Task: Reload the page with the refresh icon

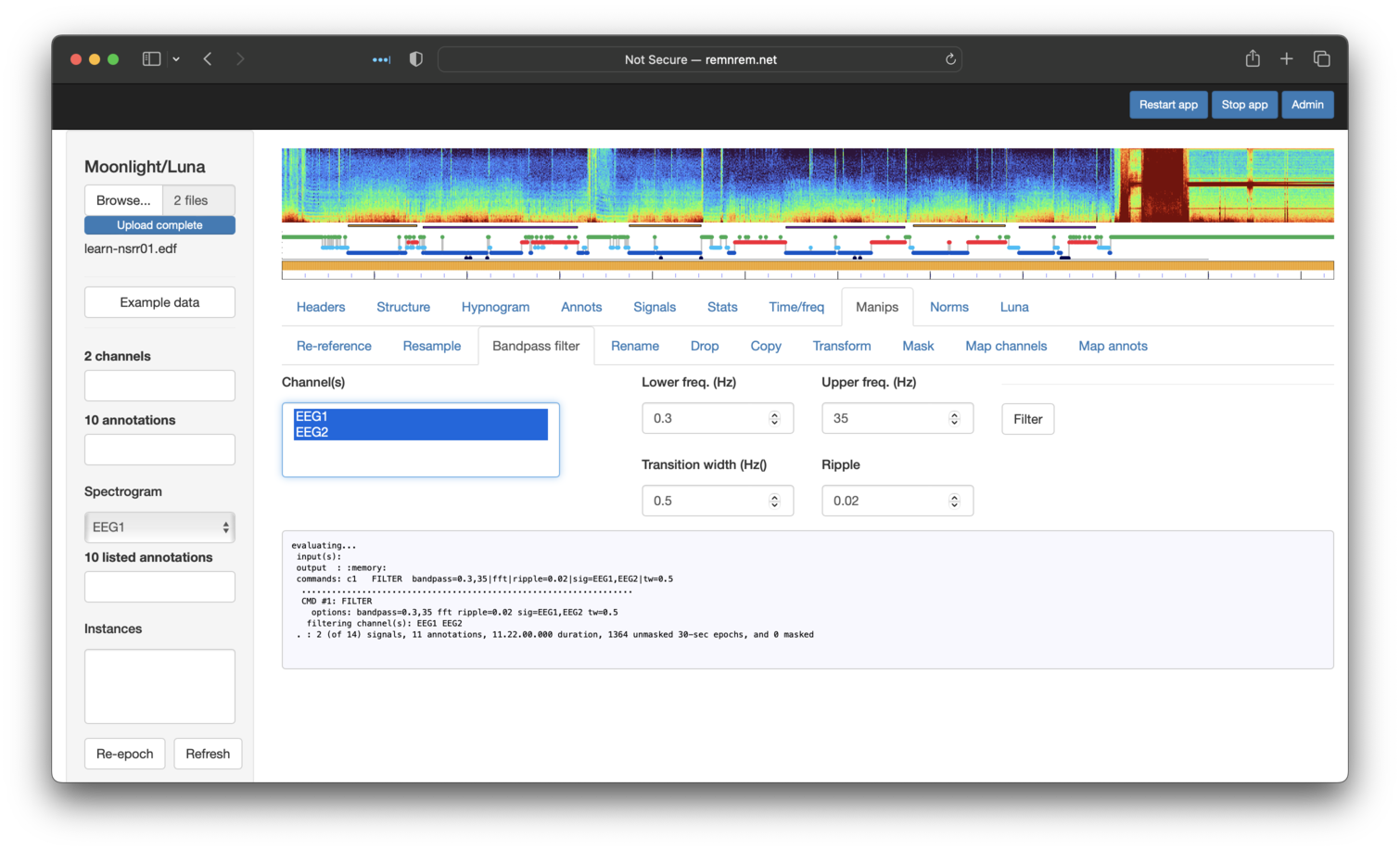Action: (x=950, y=59)
